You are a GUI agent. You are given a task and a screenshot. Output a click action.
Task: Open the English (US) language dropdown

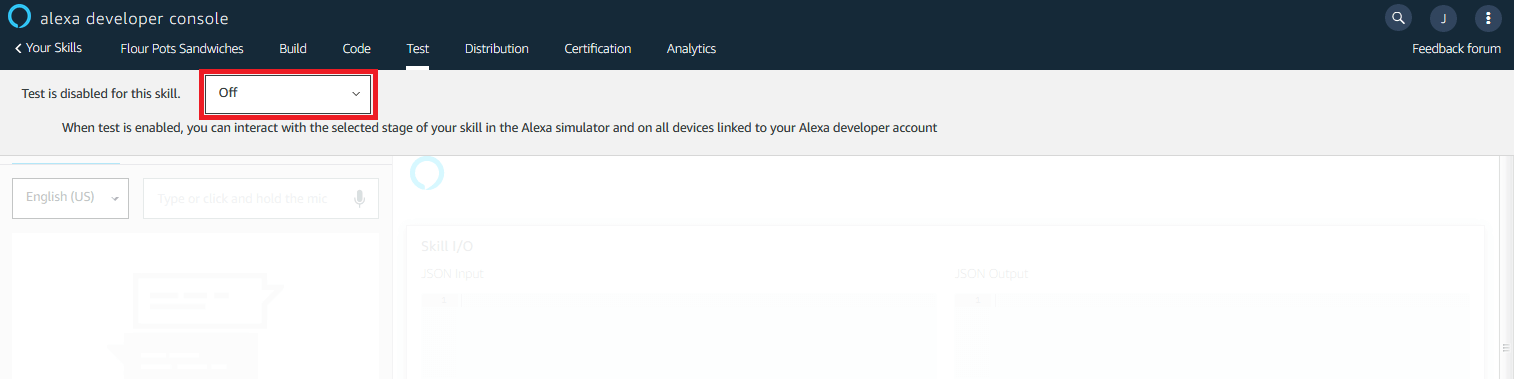[x=70, y=198]
